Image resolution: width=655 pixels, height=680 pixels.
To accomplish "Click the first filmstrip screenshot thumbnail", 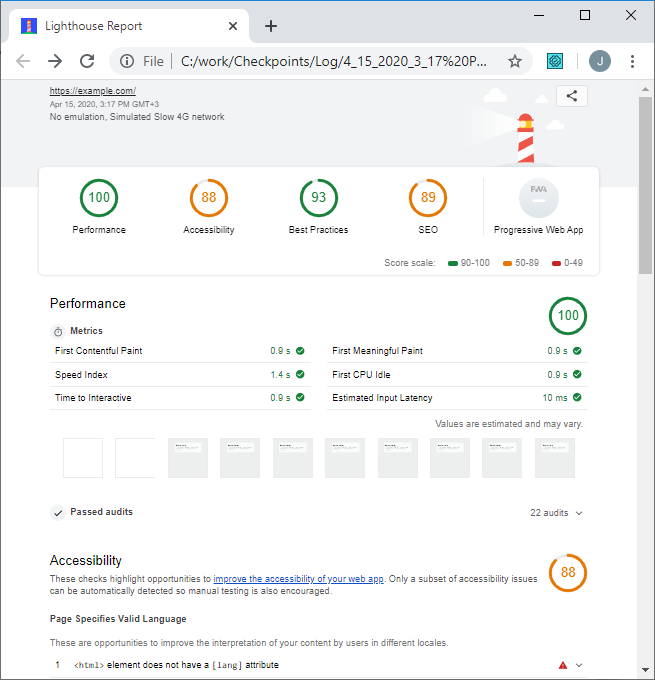I will click(x=83, y=458).
